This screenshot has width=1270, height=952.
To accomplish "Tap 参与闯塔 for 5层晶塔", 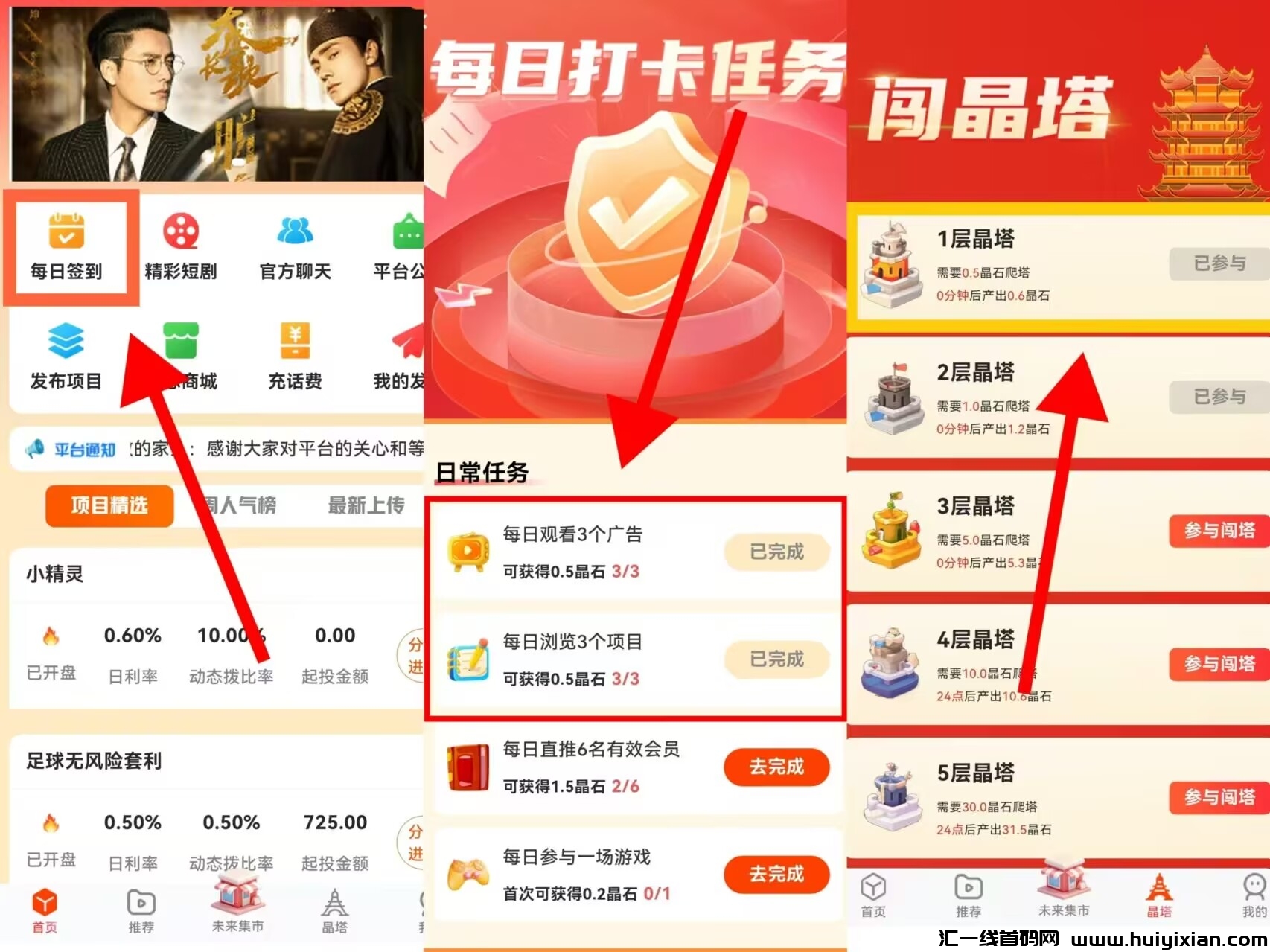I will click(1219, 797).
